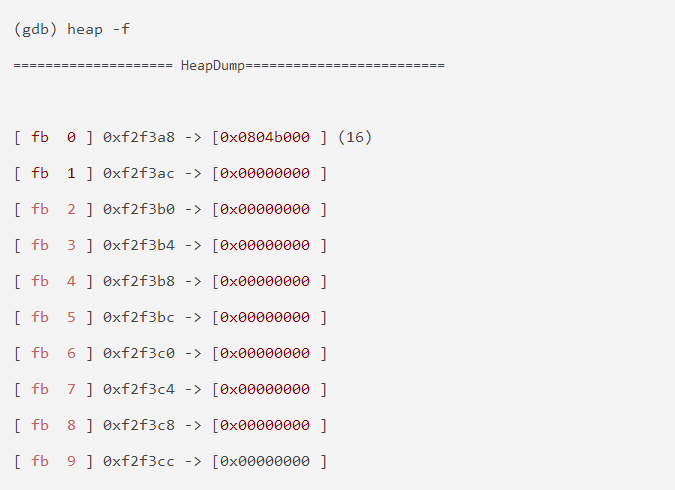Click address 0xf2f3bc in fb 5 row
Screen dimensions: 675x490
[138, 317]
